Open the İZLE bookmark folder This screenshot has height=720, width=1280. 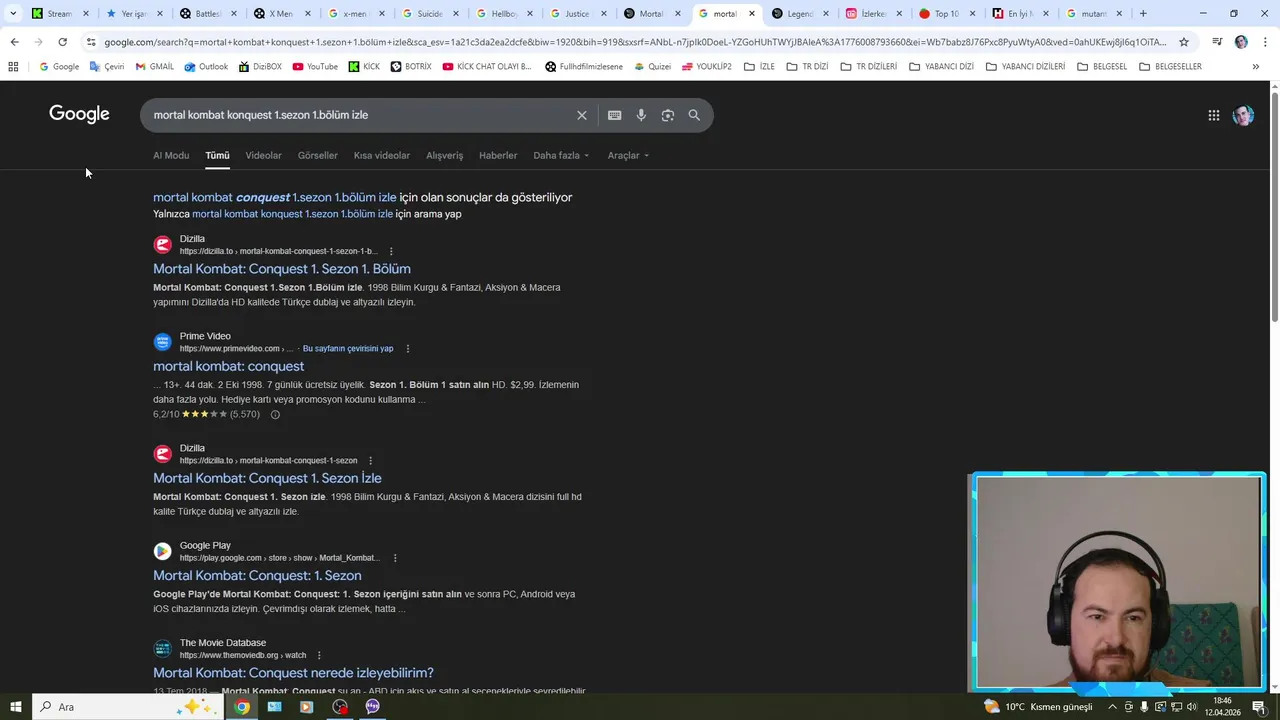[x=759, y=67]
